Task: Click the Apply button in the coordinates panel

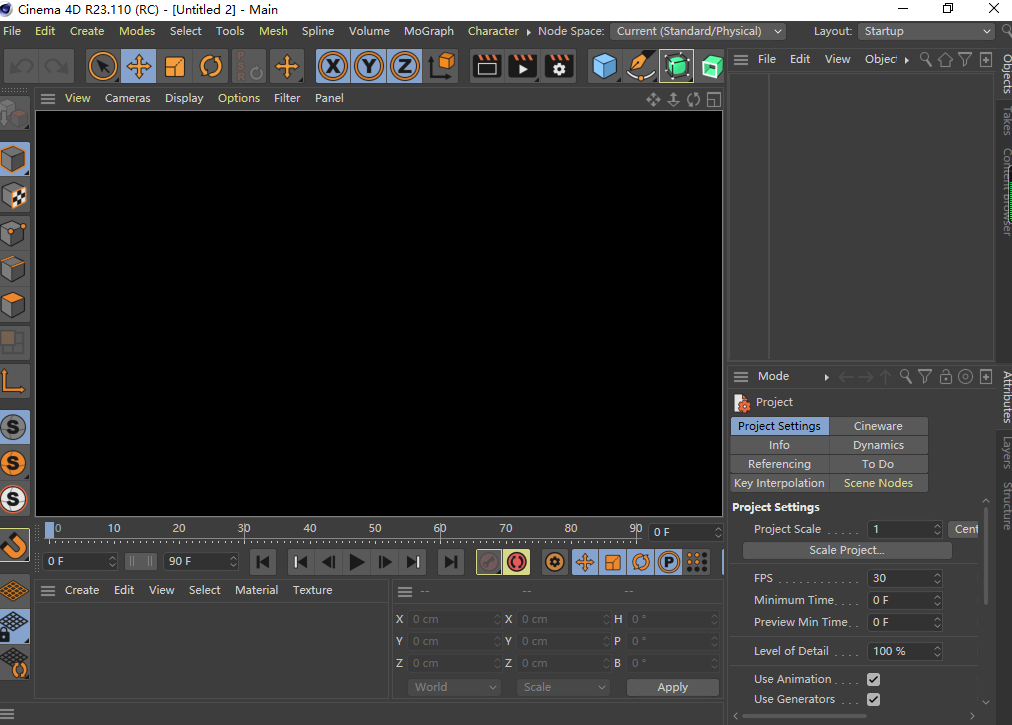Action: pos(672,687)
